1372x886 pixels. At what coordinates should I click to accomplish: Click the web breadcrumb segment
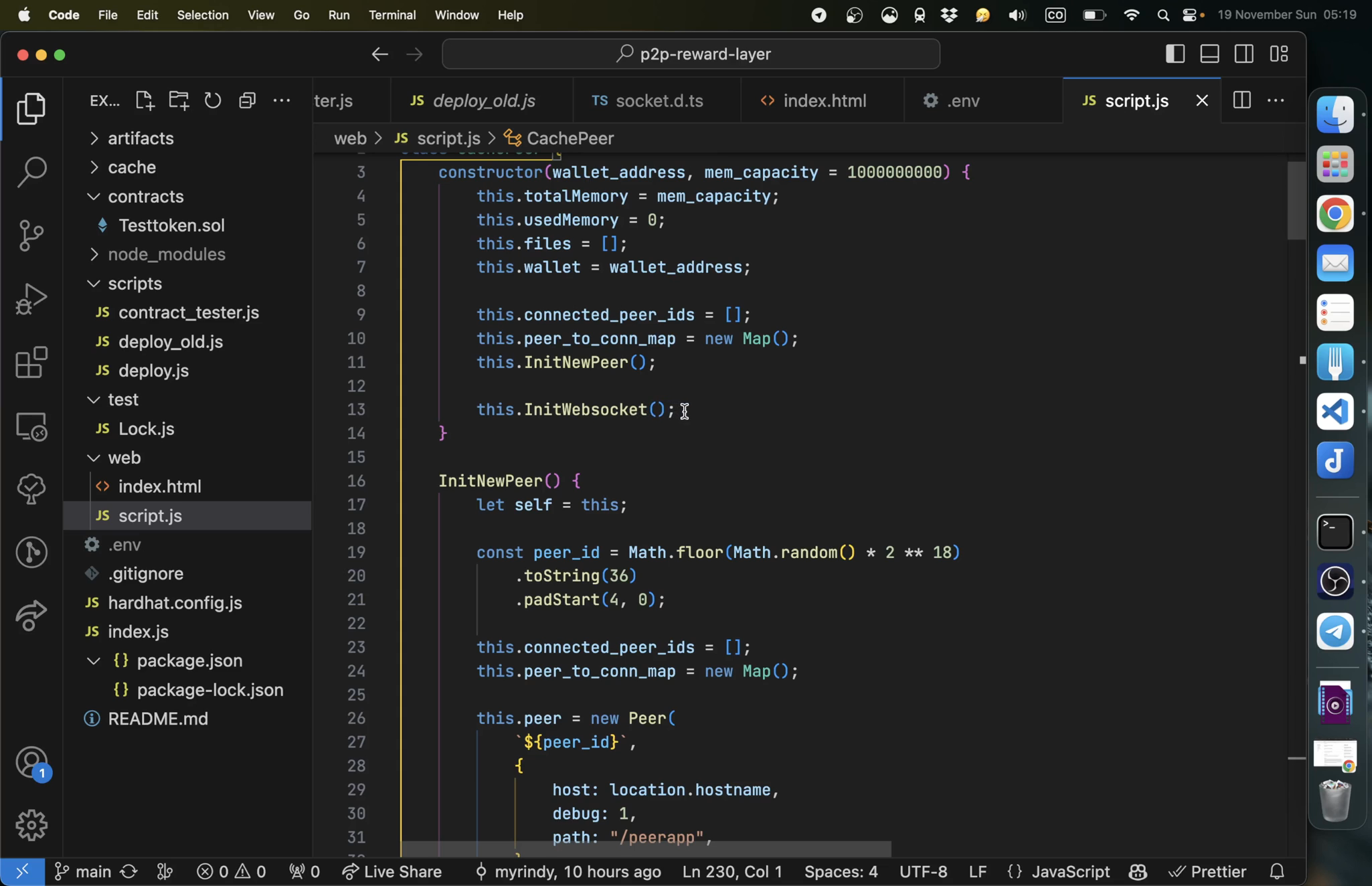pyautogui.click(x=351, y=138)
